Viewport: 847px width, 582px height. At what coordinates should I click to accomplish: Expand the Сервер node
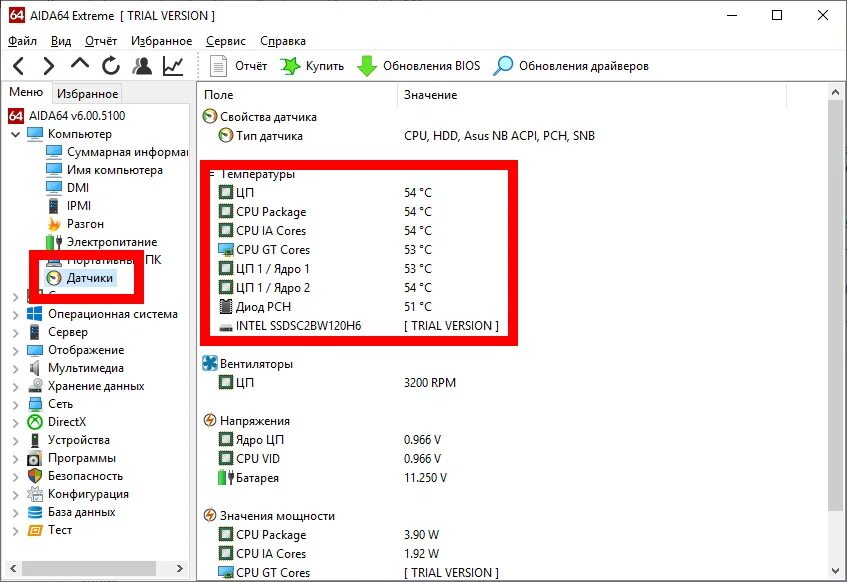pos(15,332)
